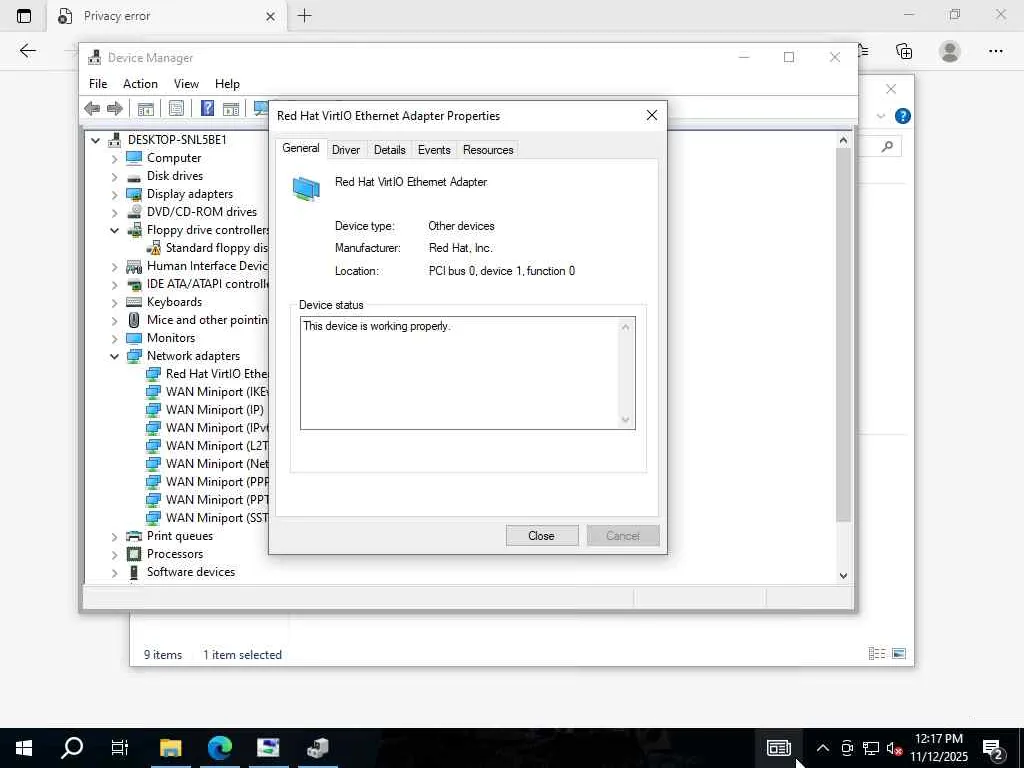The image size is (1024, 768).
Task: Open the File menu in Device Manager
Action: coord(98,84)
